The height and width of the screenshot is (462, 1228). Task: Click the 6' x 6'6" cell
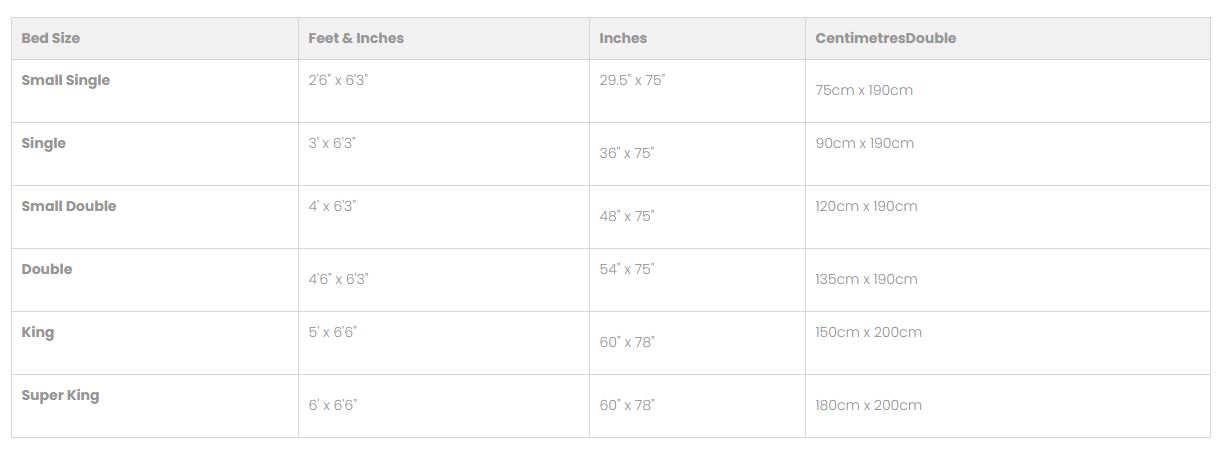point(333,405)
